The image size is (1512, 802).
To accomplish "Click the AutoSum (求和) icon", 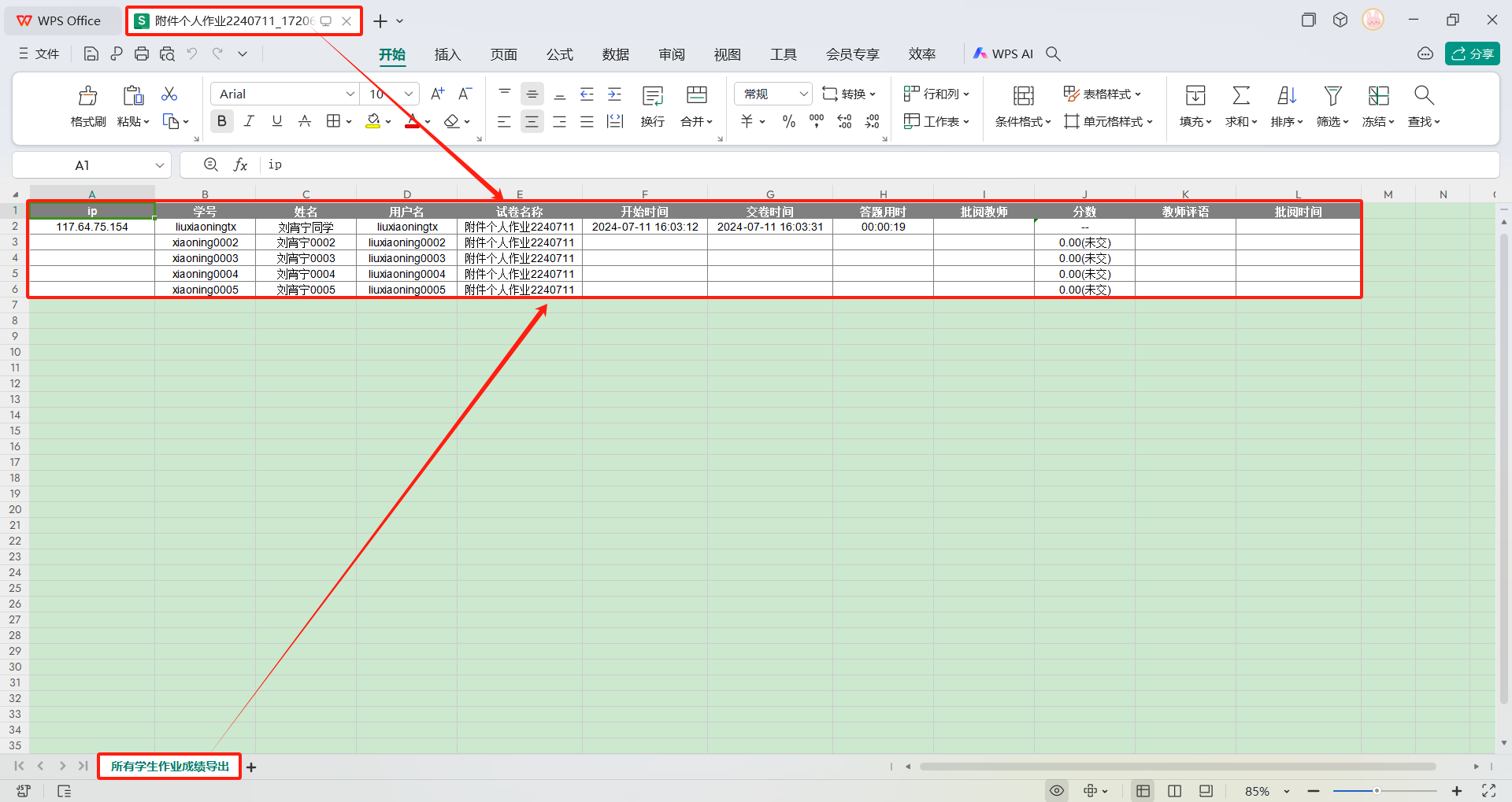I will coord(1240,96).
